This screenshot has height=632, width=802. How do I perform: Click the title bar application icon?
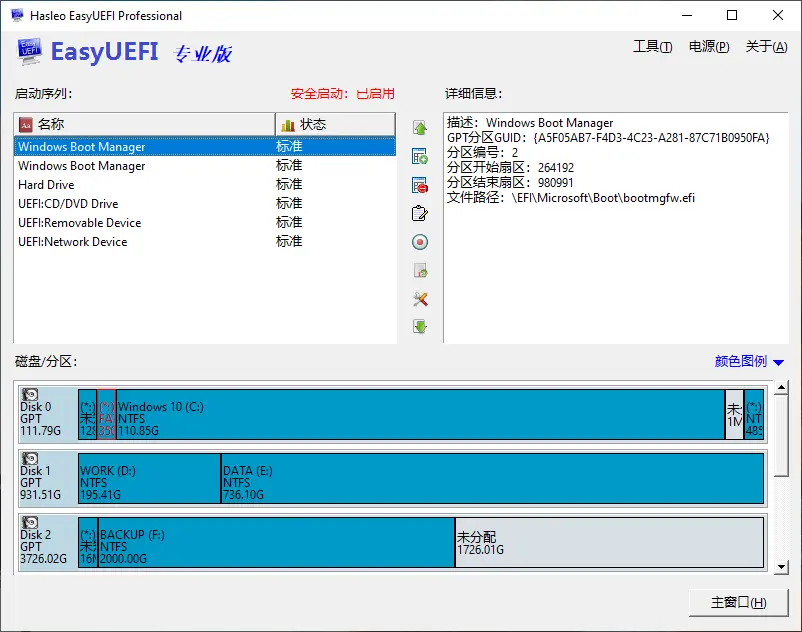pos(14,15)
